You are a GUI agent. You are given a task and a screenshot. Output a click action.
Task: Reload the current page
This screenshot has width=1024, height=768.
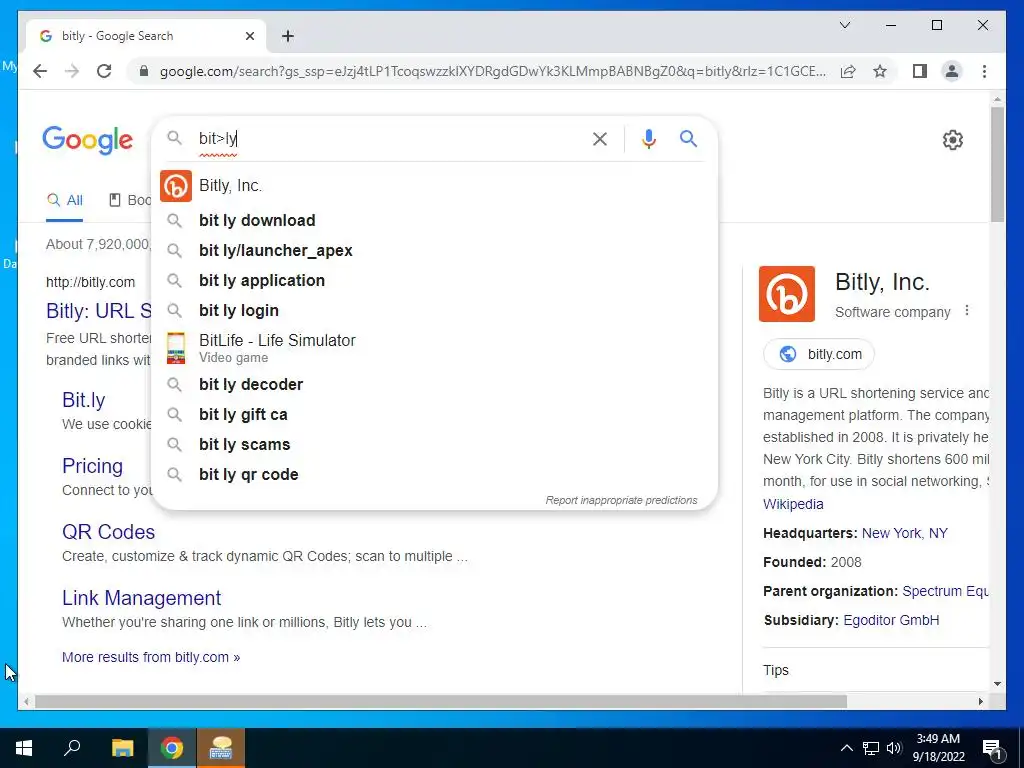point(104,71)
